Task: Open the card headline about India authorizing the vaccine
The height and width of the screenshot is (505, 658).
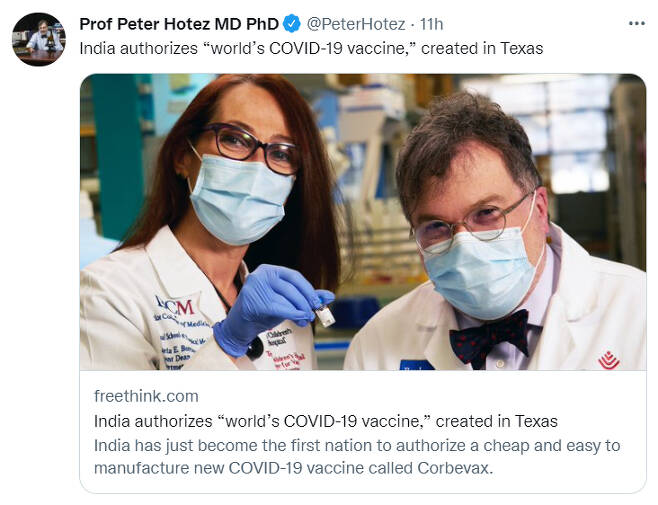Action: click(326, 421)
